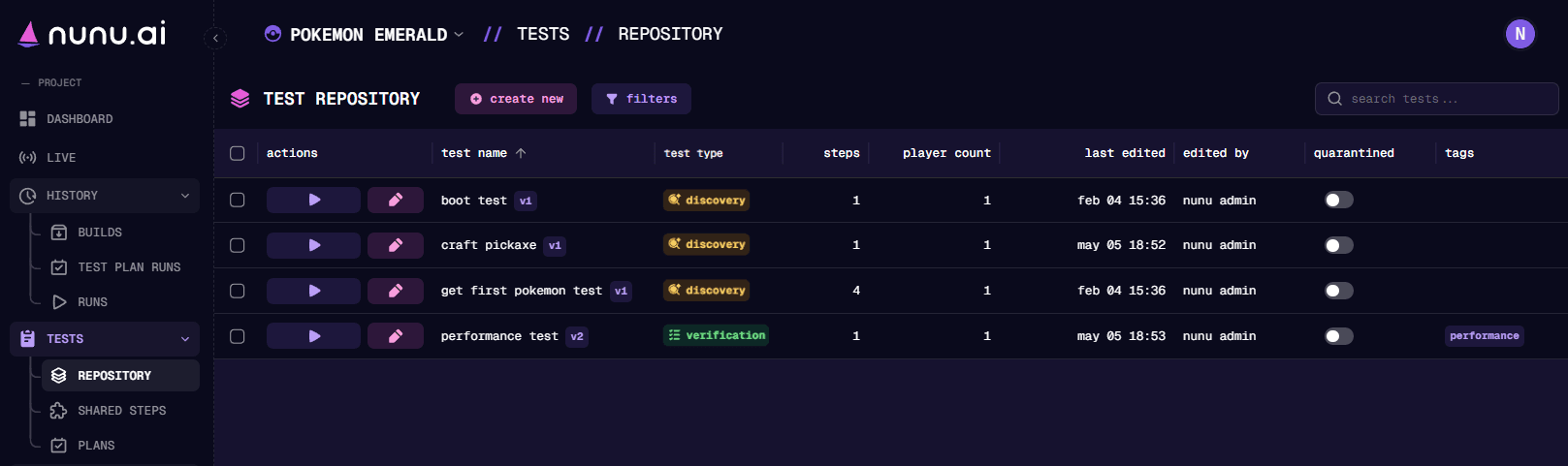Click the Tests clipboard icon
The width and height of the screenshot is (1568, 466).
click(28, 339)
